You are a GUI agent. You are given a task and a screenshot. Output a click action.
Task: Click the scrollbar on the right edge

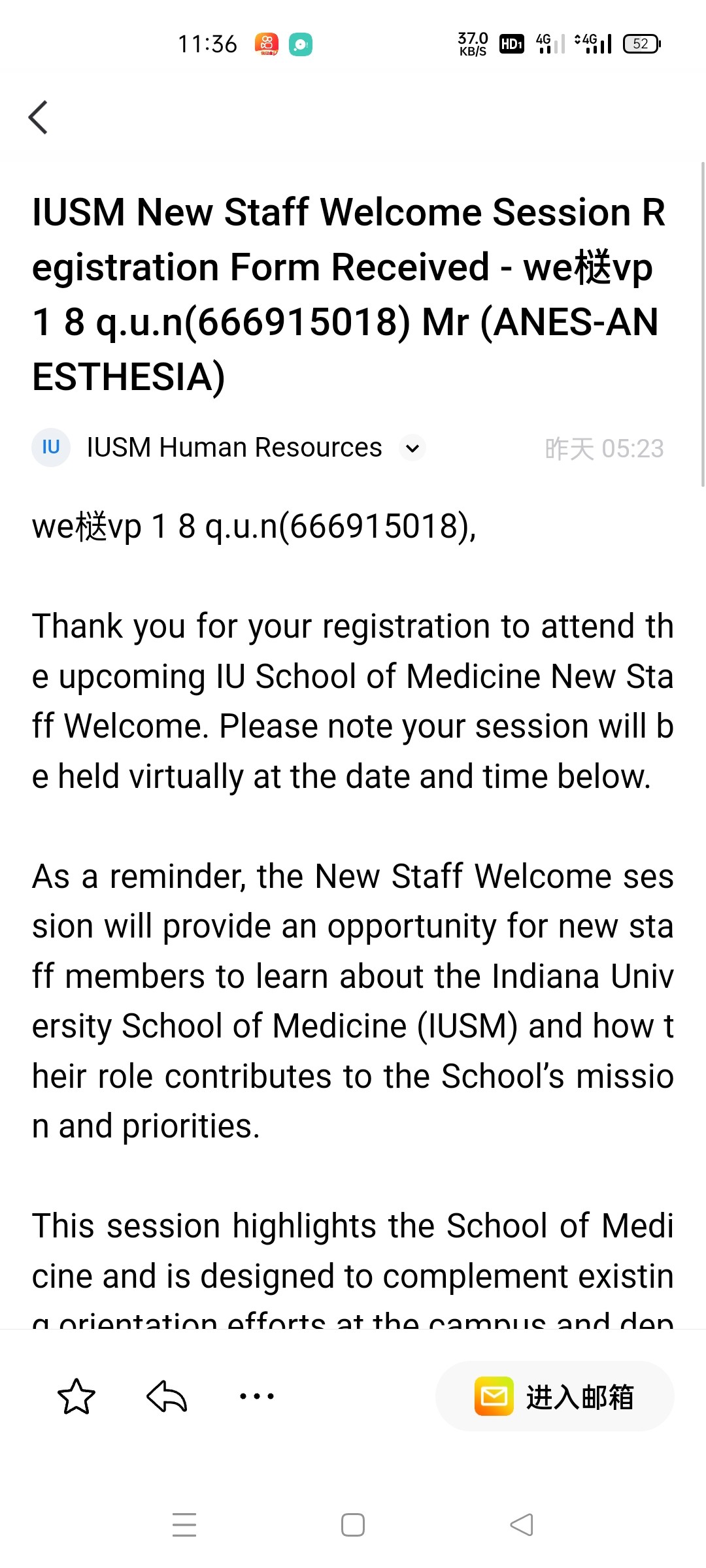click(703, 327)
